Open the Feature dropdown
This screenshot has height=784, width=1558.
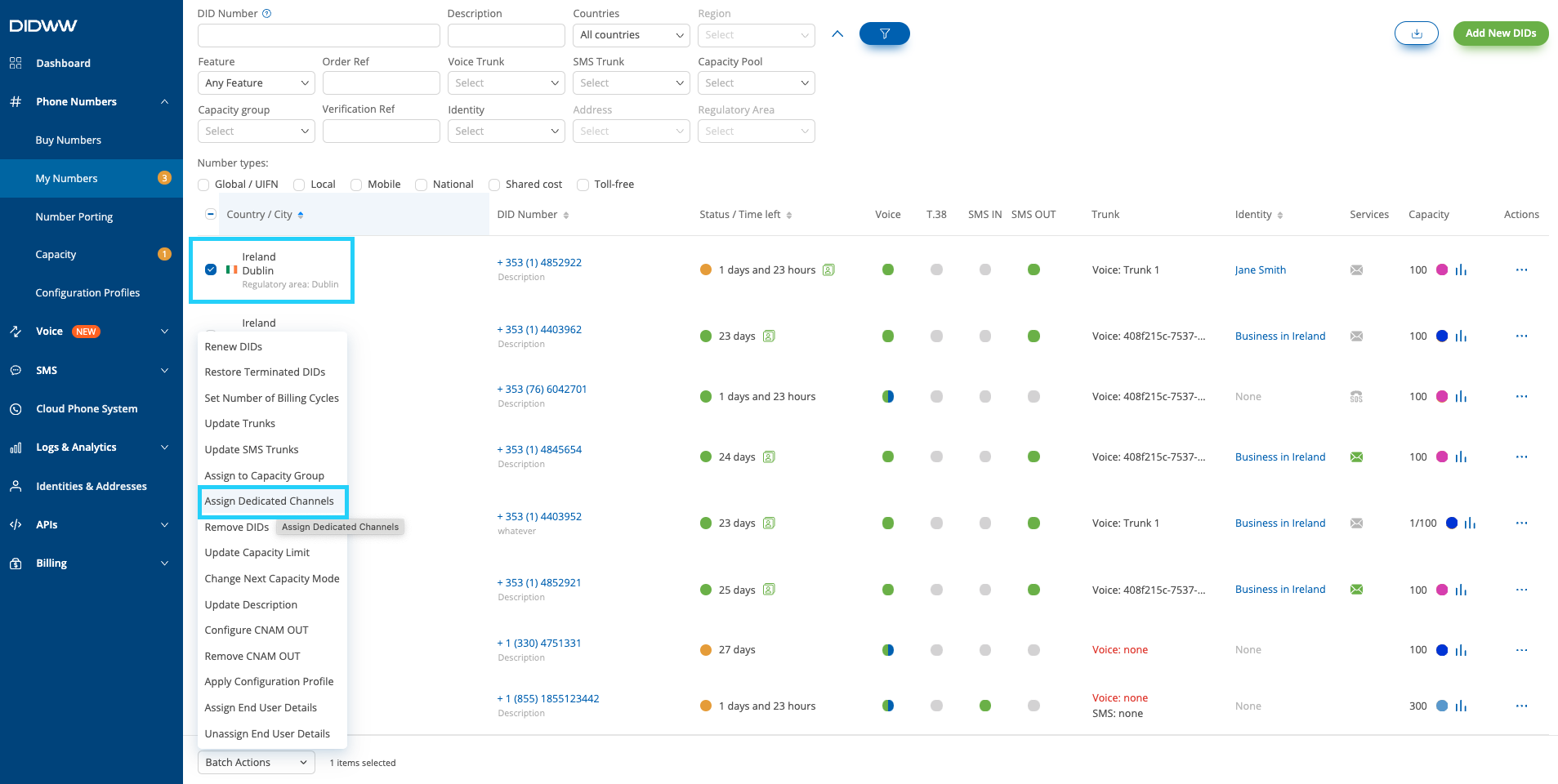click(x=256, y=83)
